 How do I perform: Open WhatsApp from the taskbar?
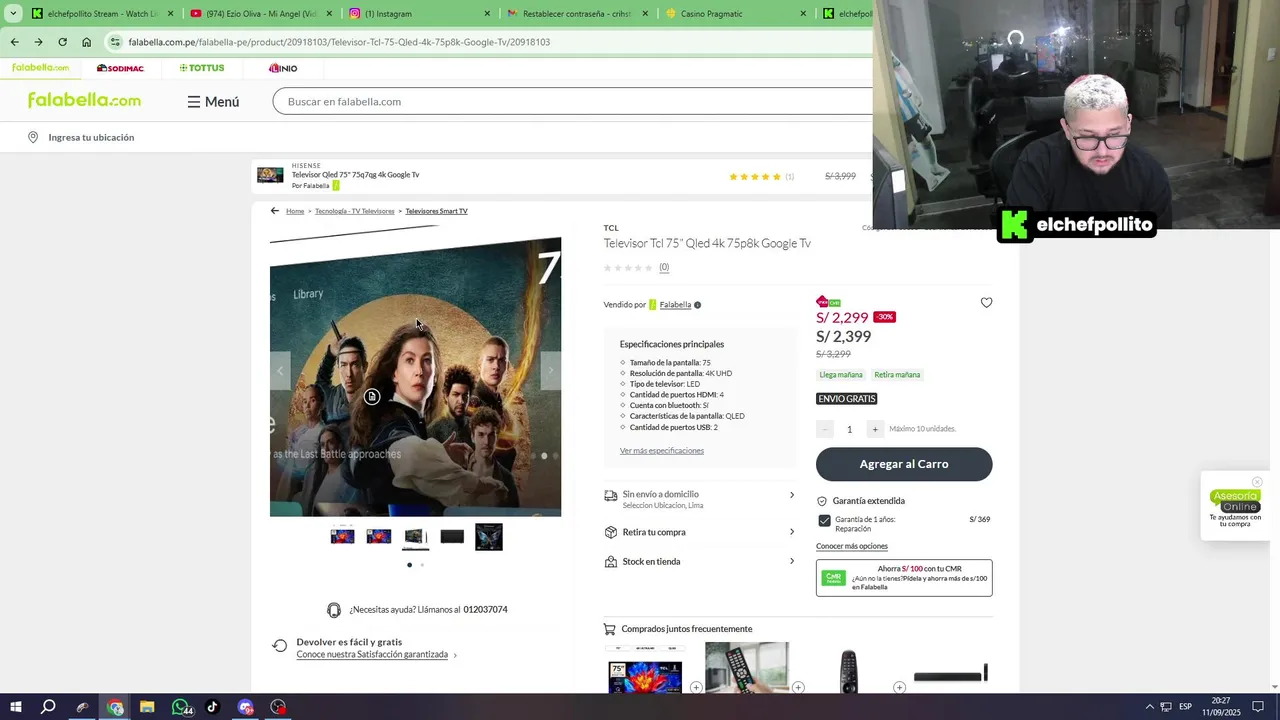[x=181, y=707]
